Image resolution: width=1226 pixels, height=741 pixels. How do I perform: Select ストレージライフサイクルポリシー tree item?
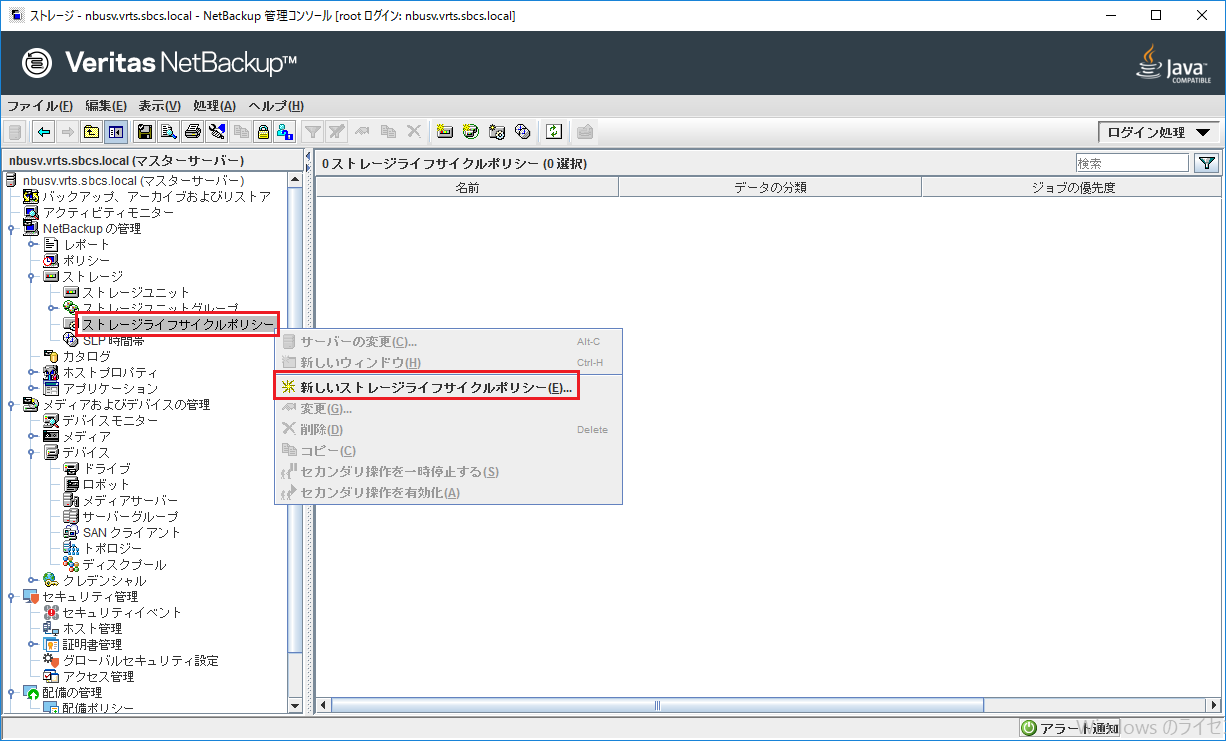pos(177,324)
